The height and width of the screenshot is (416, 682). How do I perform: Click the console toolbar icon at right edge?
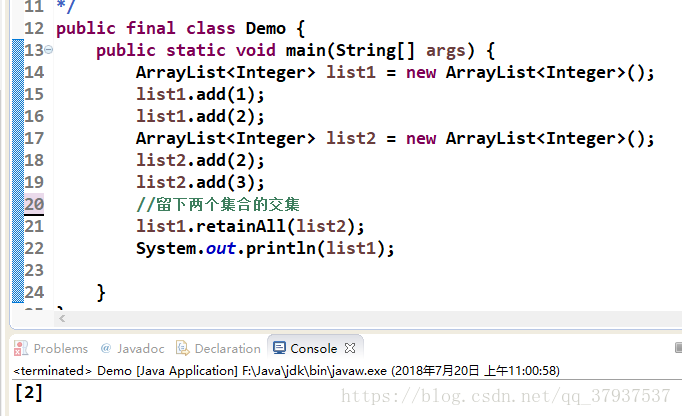tap(678, 347)
